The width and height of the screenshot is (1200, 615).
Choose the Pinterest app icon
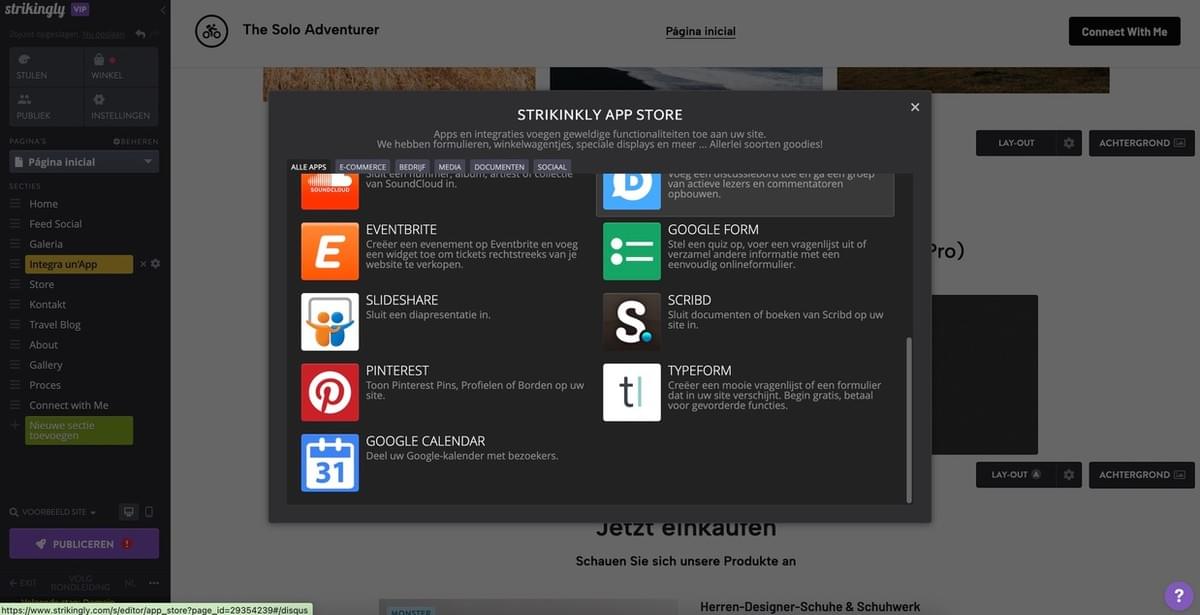[x=330, y=392]
